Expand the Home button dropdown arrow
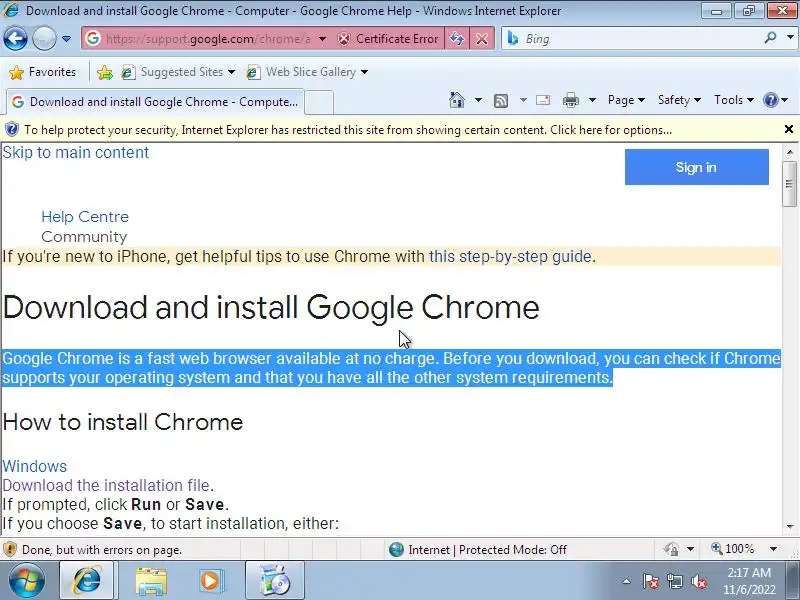 pyautogui.click(x=478, y=100)
